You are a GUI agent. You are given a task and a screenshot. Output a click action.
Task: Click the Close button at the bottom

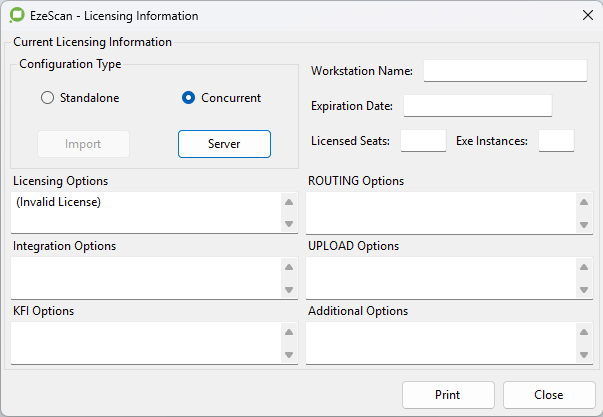pos(549,395)
